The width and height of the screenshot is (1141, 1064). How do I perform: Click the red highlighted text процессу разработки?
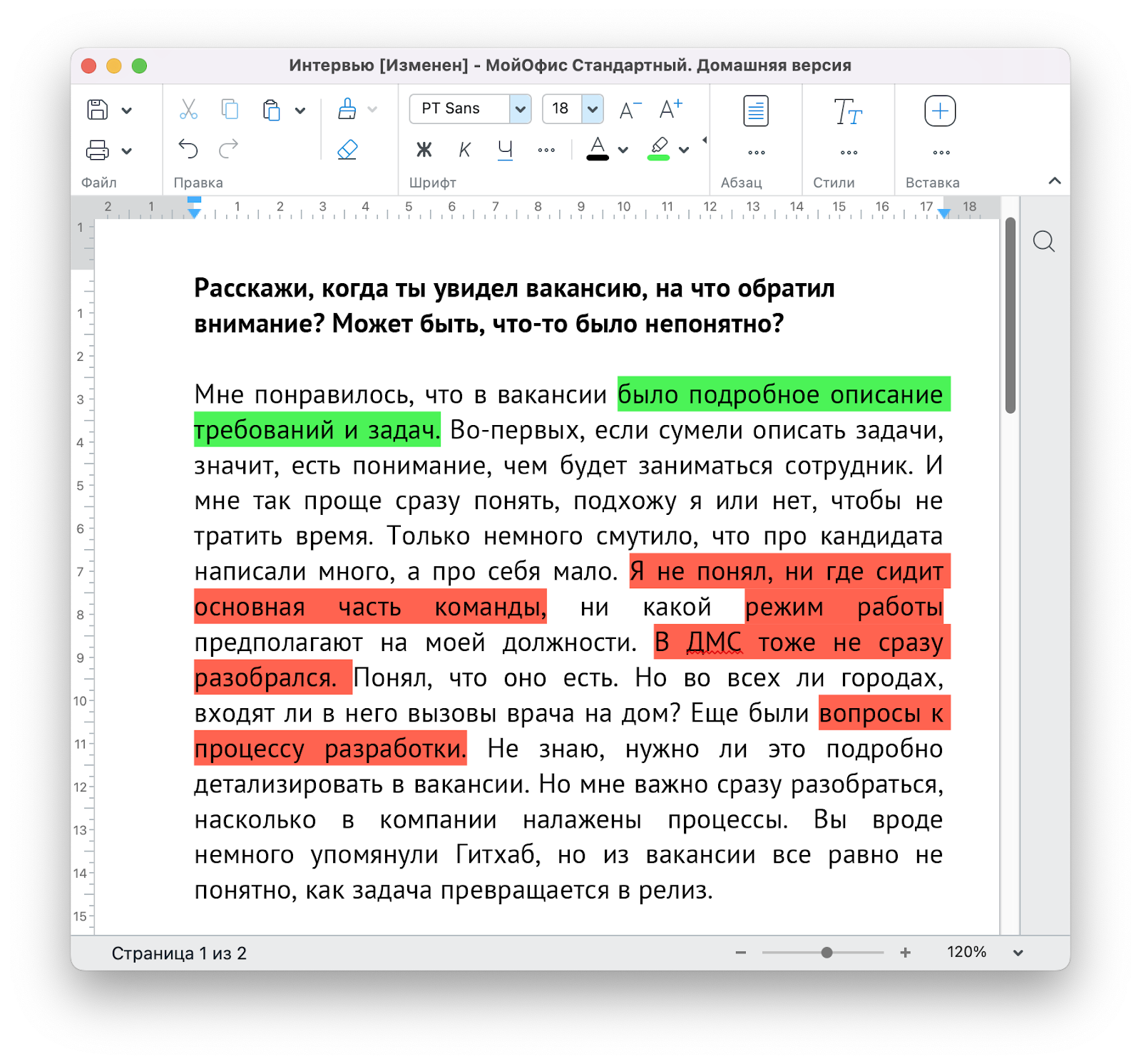(x=330, y=749)
